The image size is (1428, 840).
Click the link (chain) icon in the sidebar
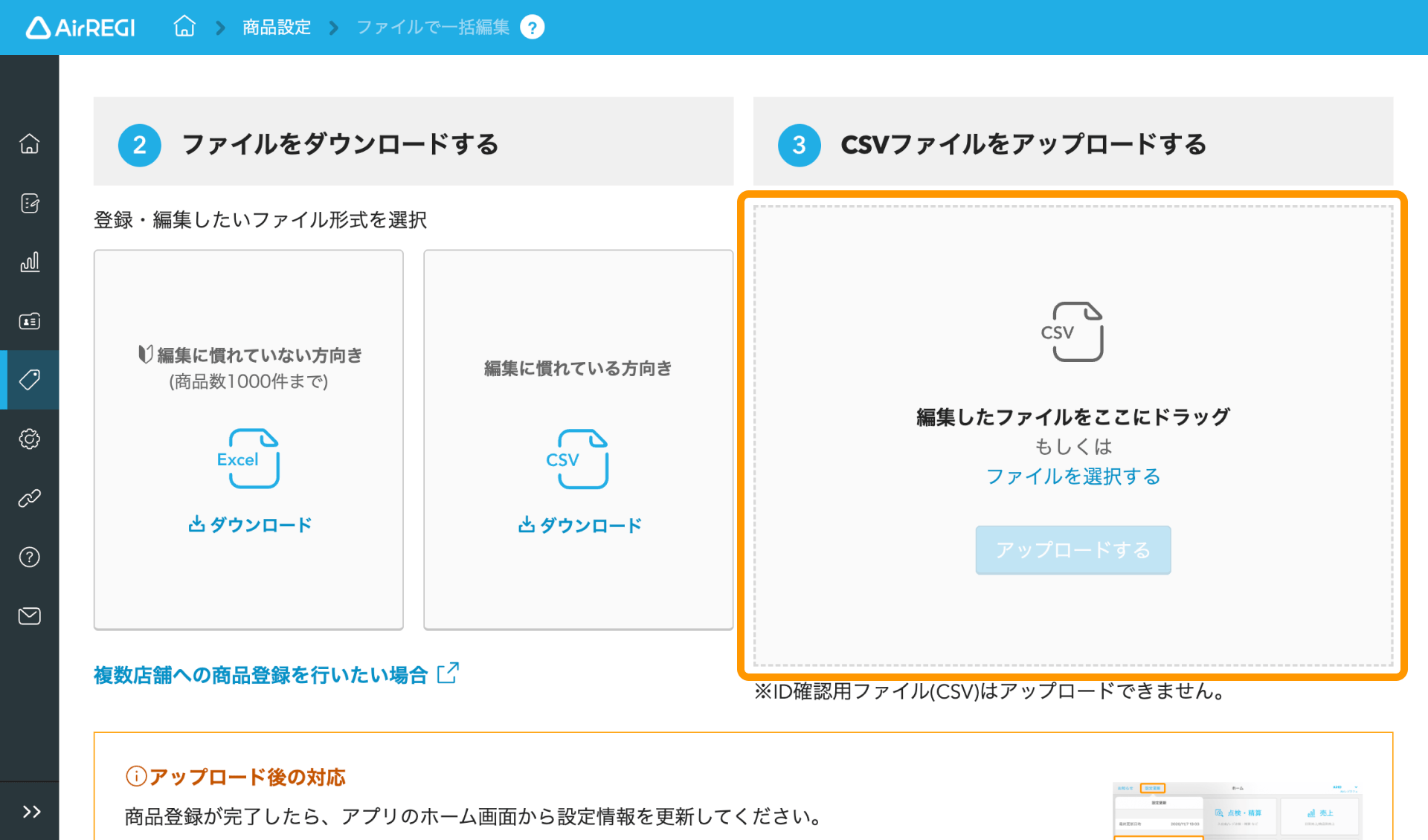pos(30,498)
